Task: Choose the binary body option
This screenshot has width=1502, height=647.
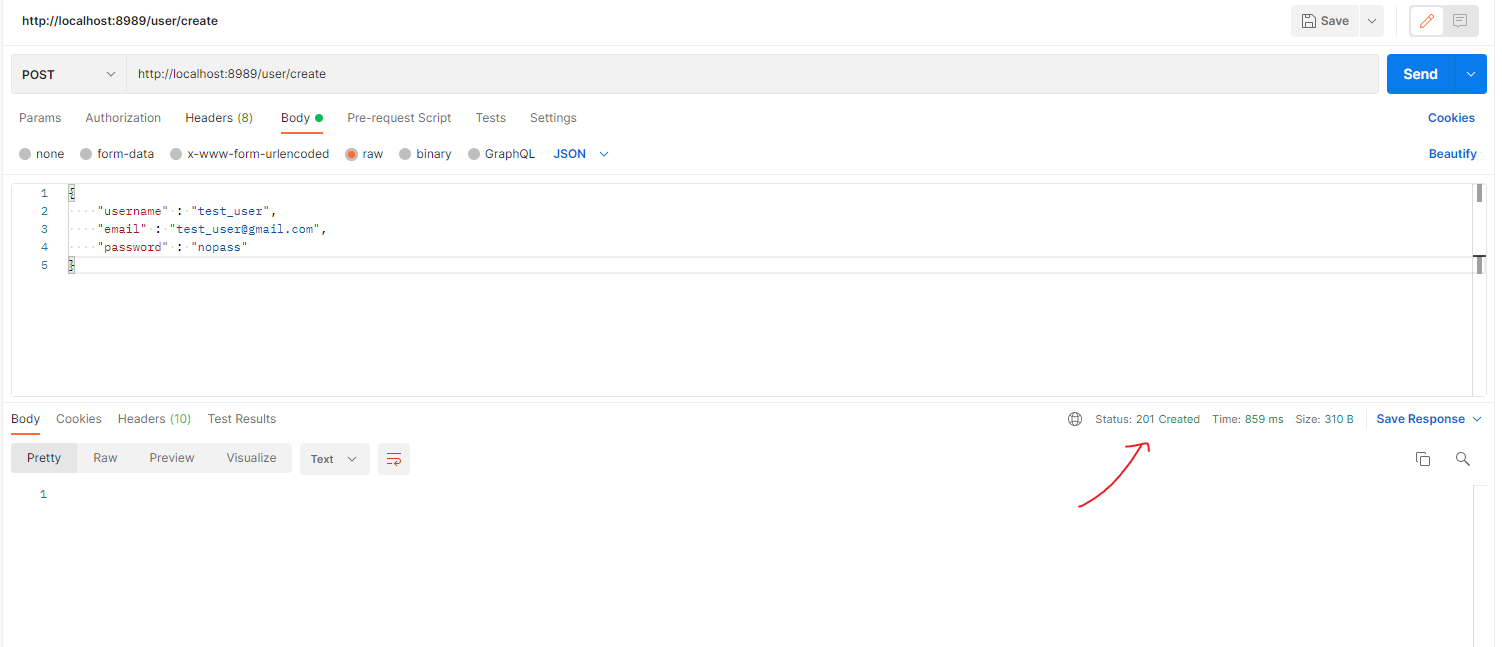Action: coord(406,154)
